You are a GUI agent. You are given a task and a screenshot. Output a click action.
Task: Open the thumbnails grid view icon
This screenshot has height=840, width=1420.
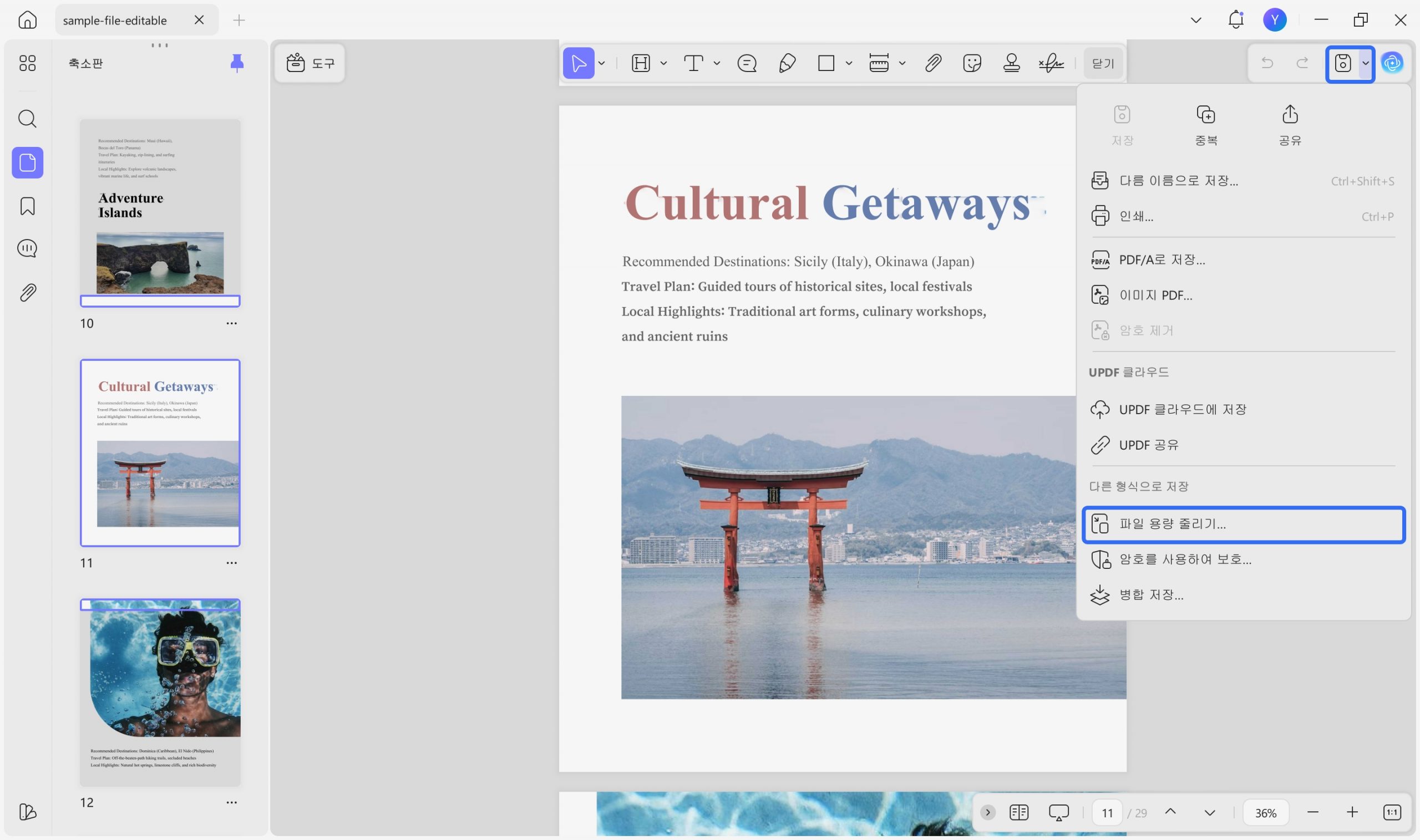pos(27,63)
